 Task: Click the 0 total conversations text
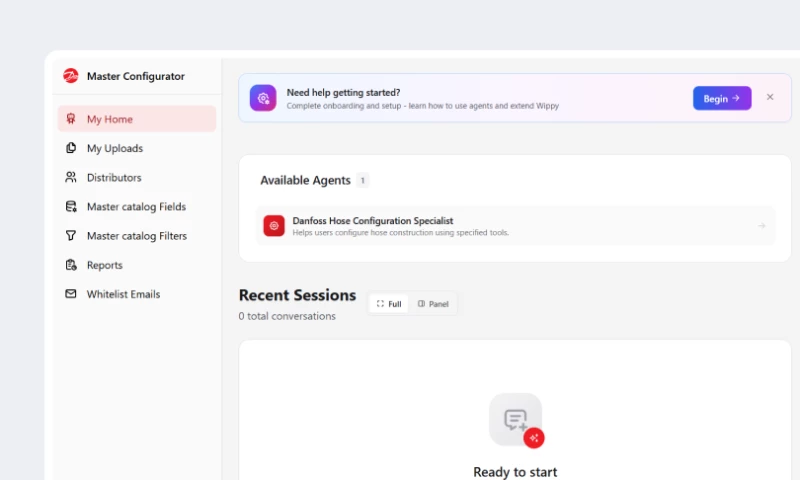[287, 316]
